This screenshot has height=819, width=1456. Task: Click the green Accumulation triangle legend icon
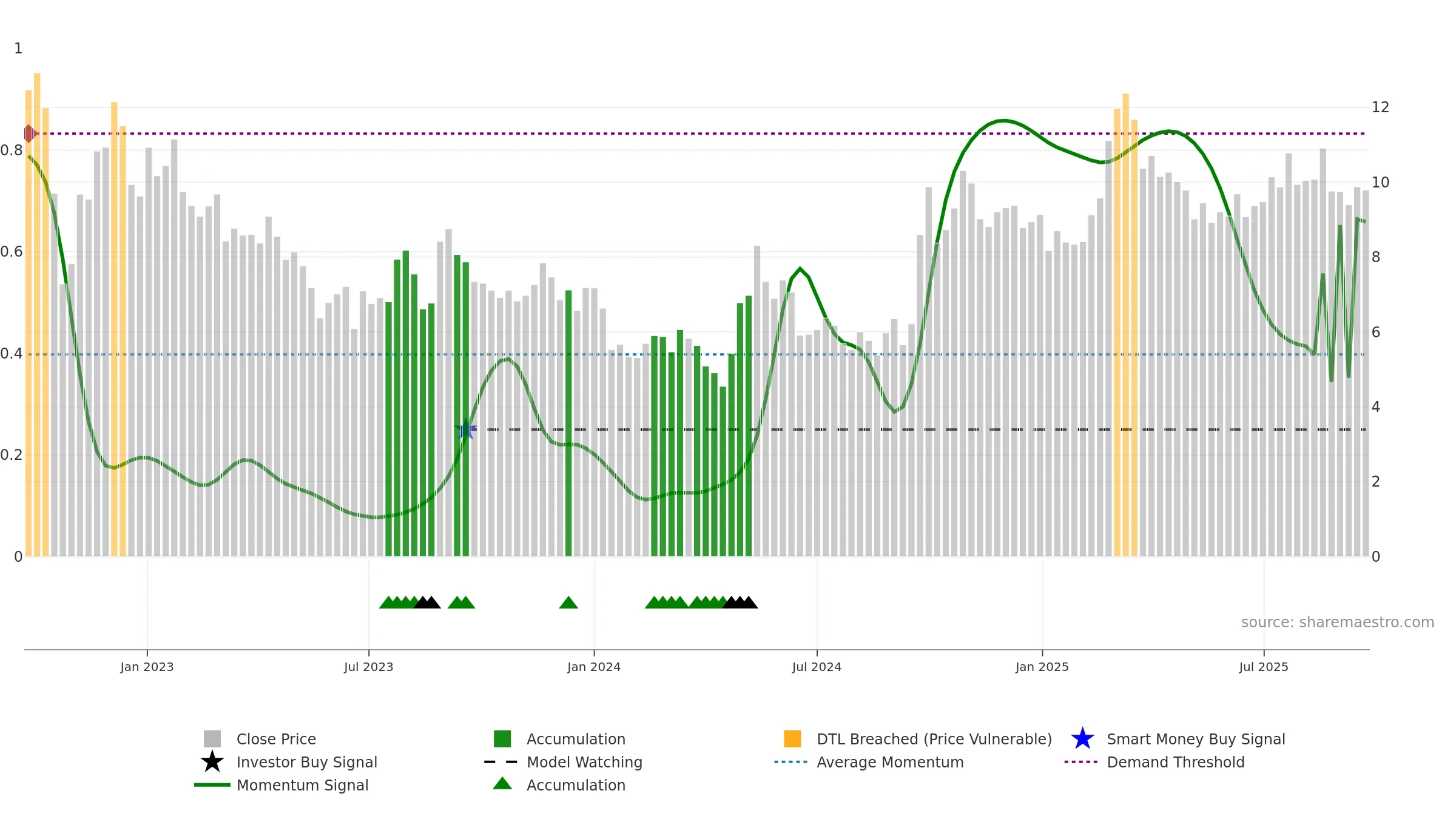click(x=502, y=783)
